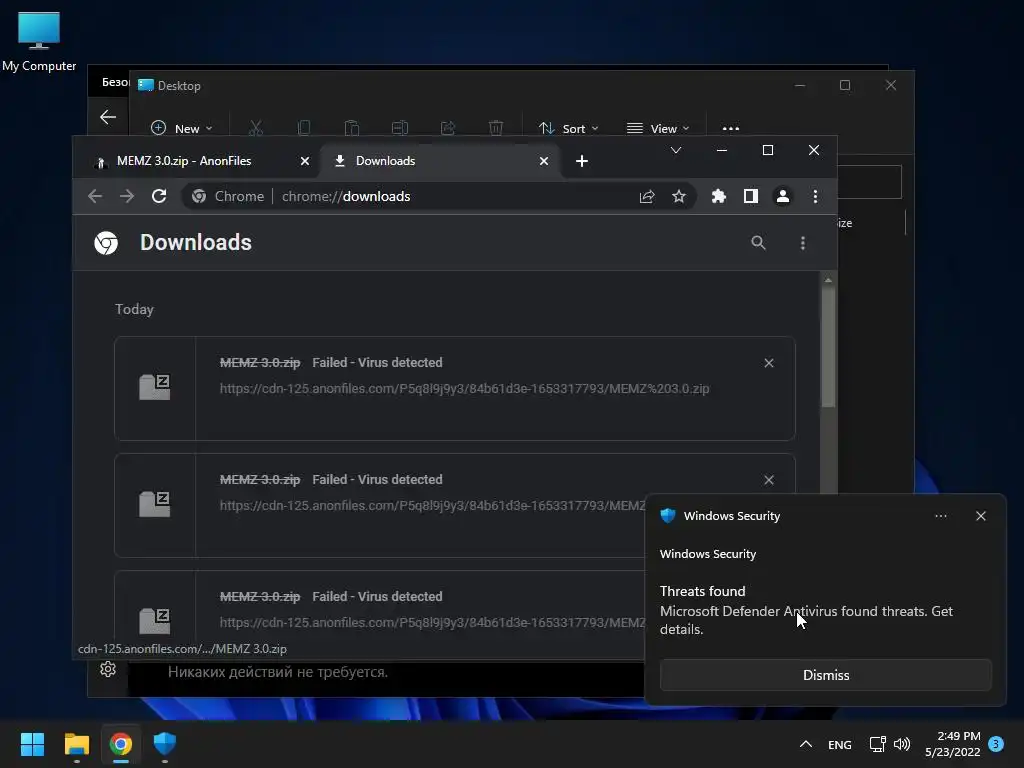
Task: Open Chrome Extensions puzzle icon
Action: (x=718, y=196)
